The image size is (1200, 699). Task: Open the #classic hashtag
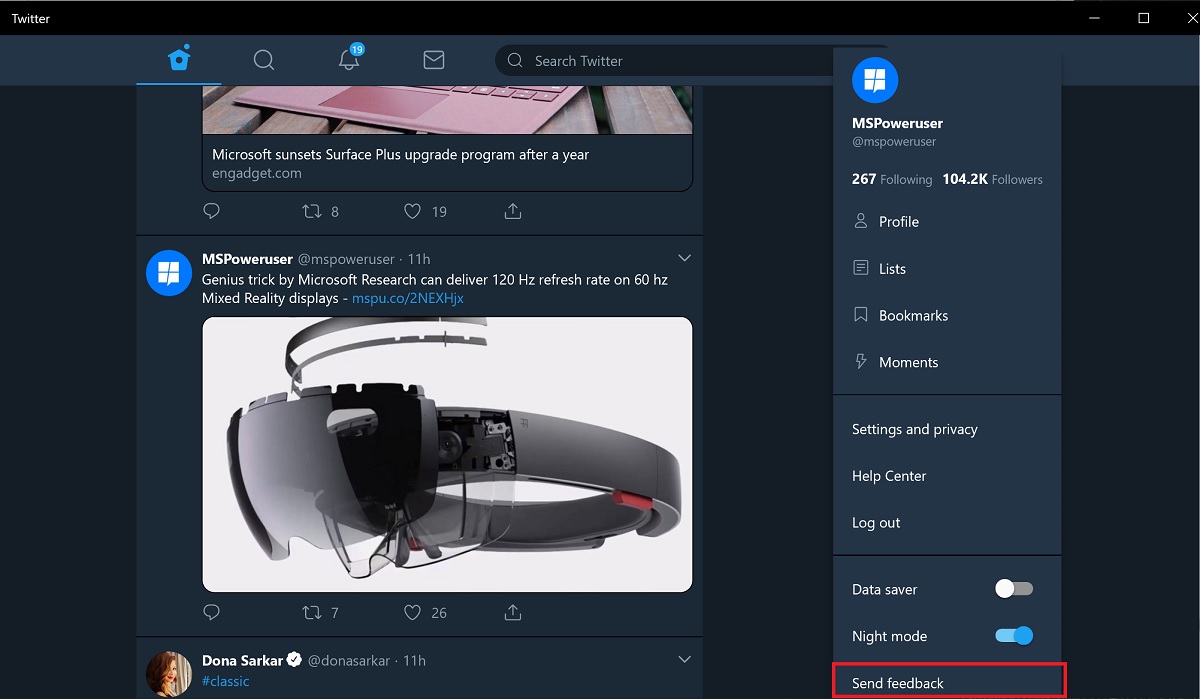(226, 681)
